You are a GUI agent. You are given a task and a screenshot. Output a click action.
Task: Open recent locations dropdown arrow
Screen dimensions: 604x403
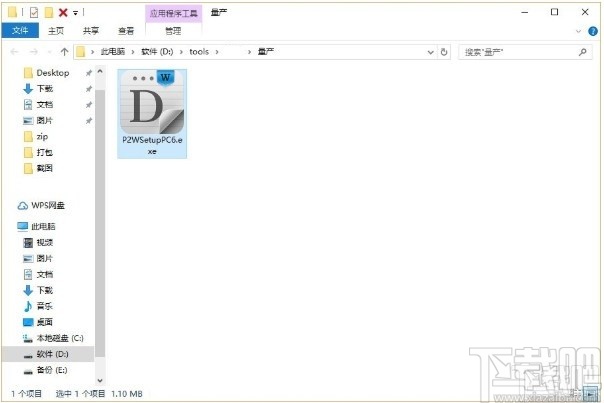coord(49,52)
